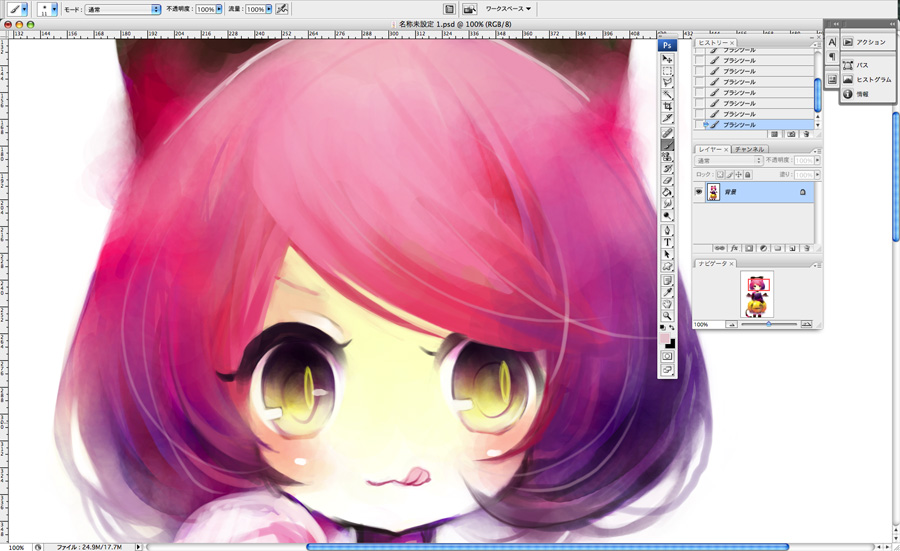Select the Hand tool
This screenshot has height=551, width=900.
667,304
